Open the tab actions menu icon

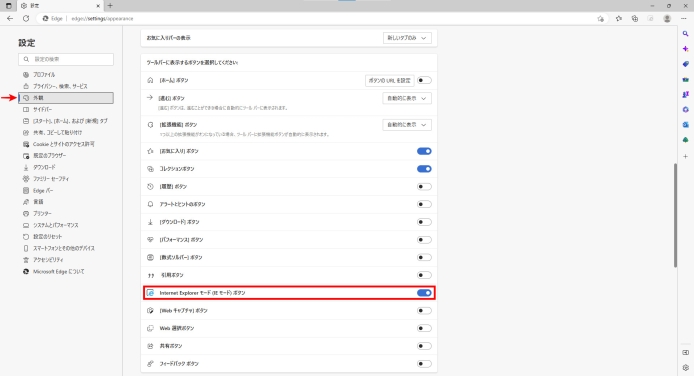click(8, 6)
